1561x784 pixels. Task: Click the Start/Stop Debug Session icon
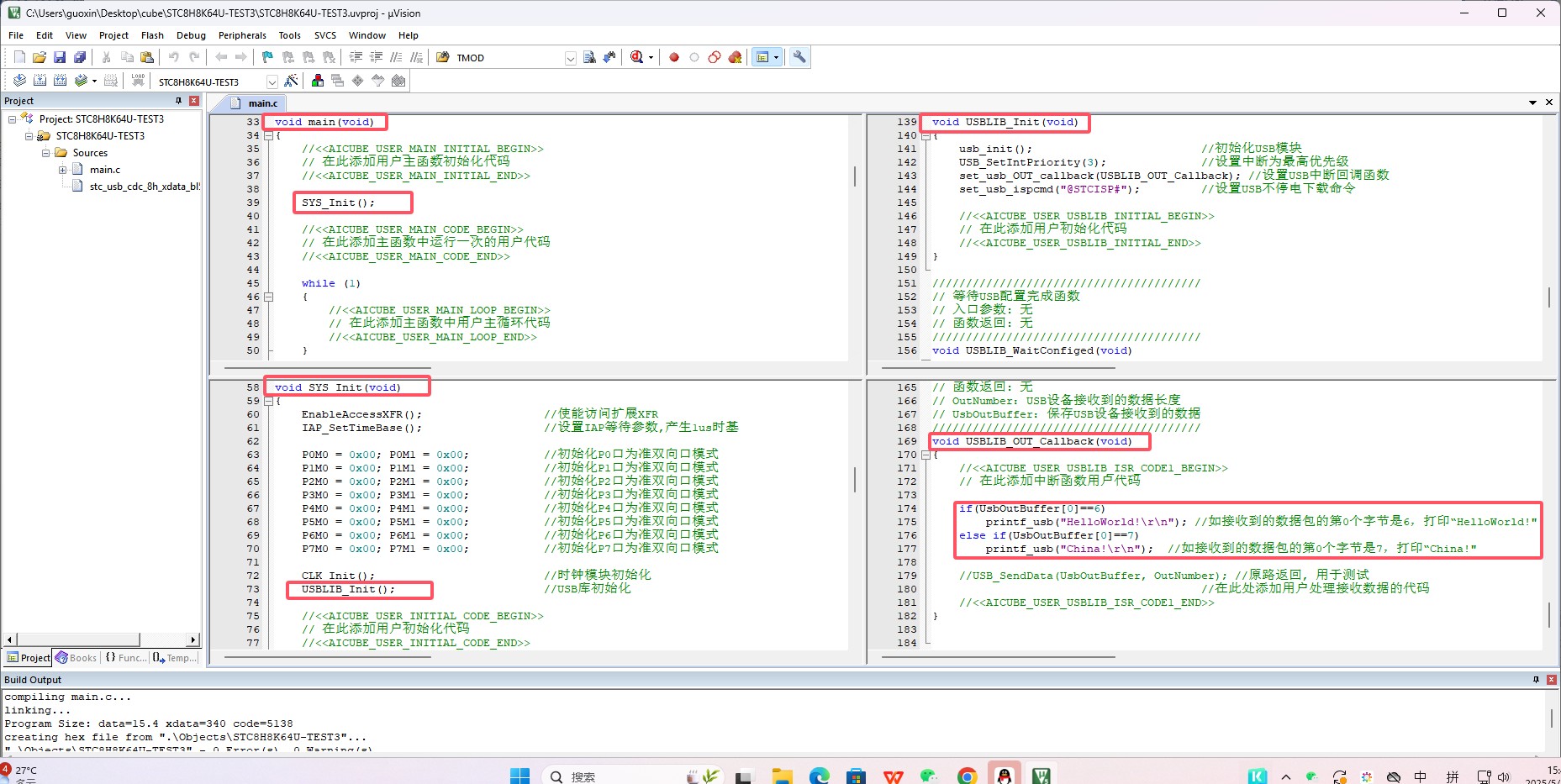[638, 57]
